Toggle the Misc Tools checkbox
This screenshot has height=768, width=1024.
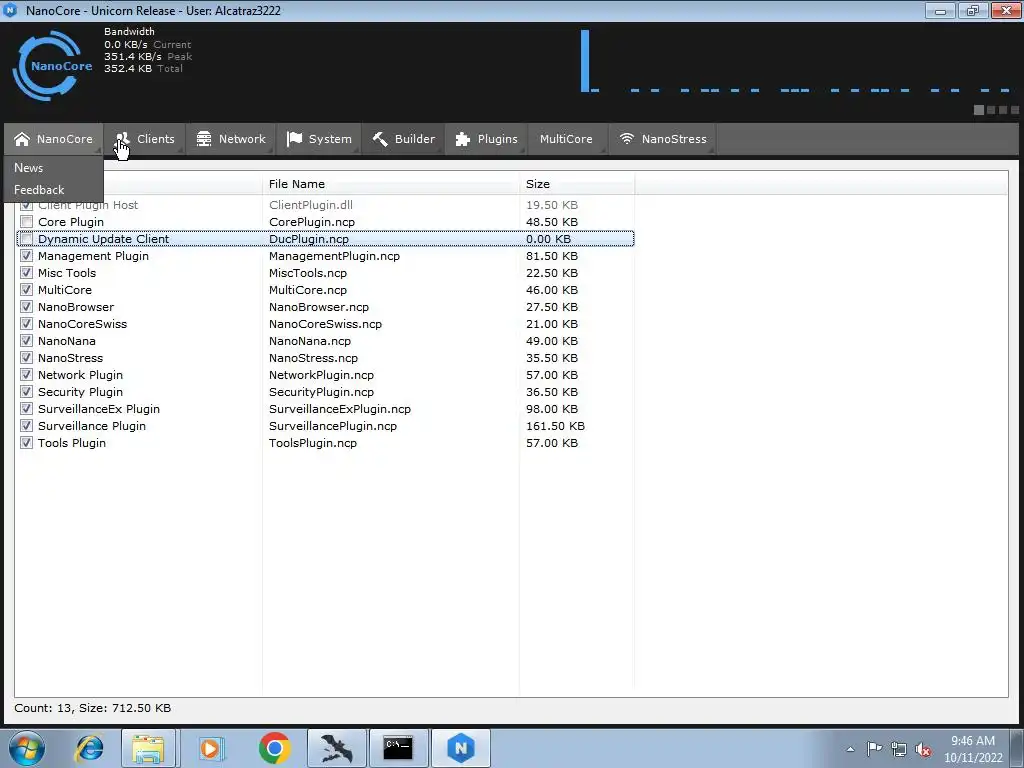[x=26, y=273]
